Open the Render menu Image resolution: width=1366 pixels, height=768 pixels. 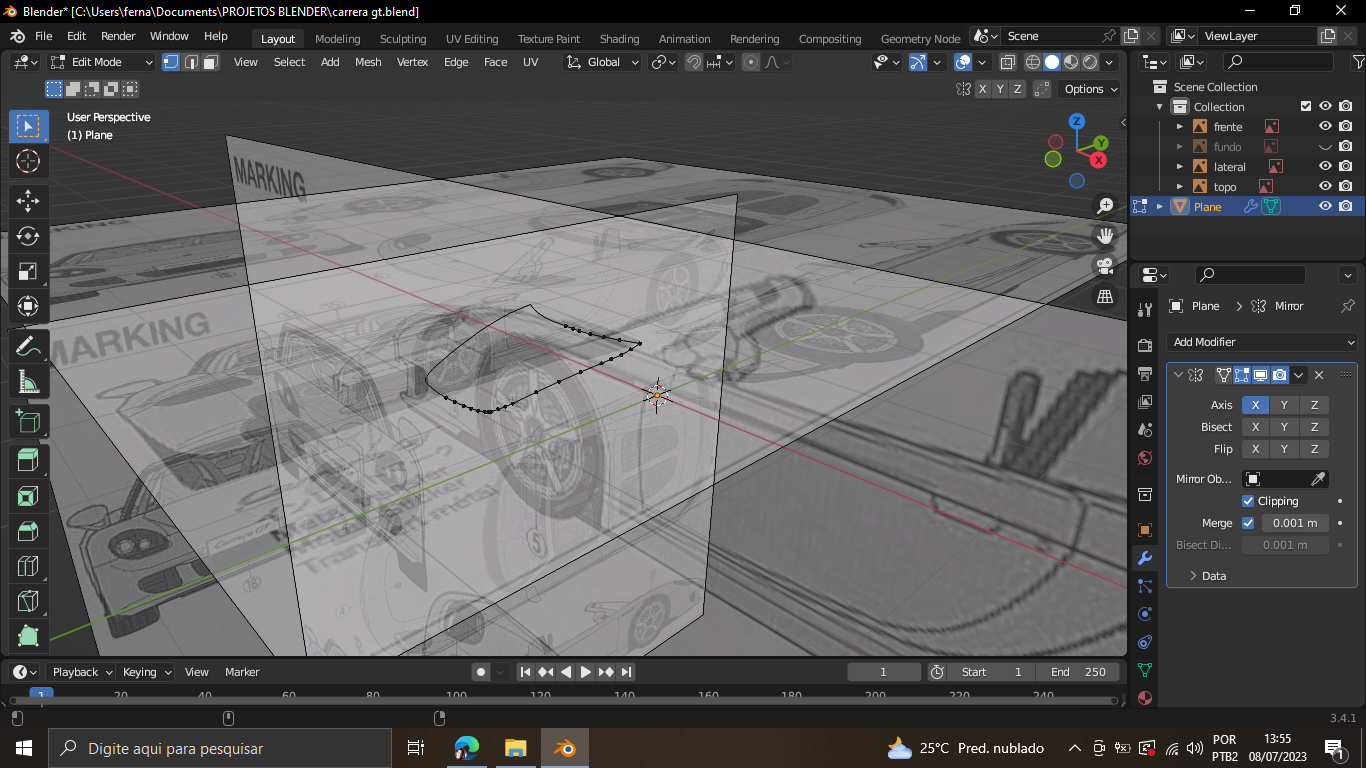pyautogui.click(x=118, y=36)
